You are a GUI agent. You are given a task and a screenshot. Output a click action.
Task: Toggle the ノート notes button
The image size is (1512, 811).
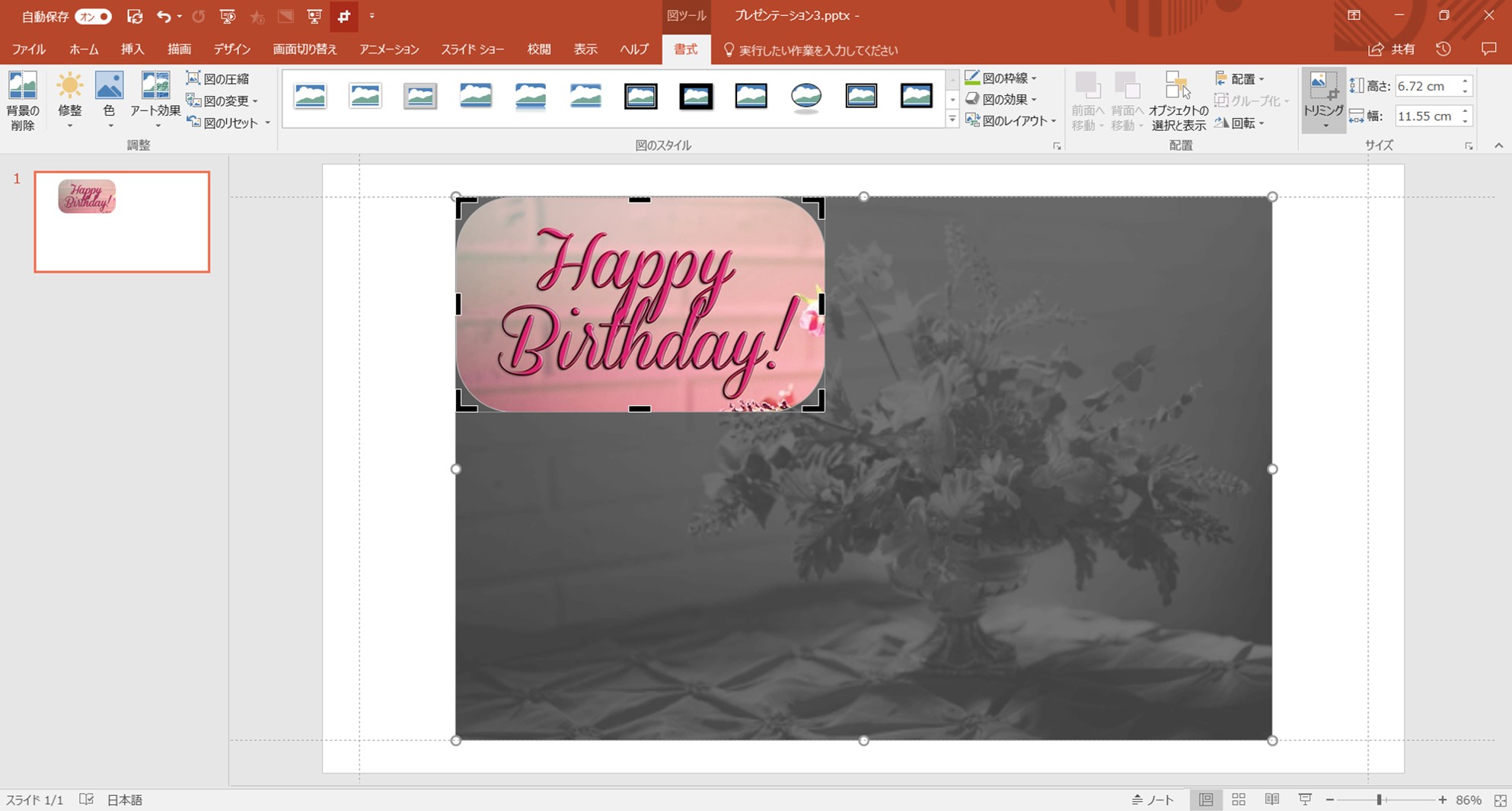pos(1153,800)
